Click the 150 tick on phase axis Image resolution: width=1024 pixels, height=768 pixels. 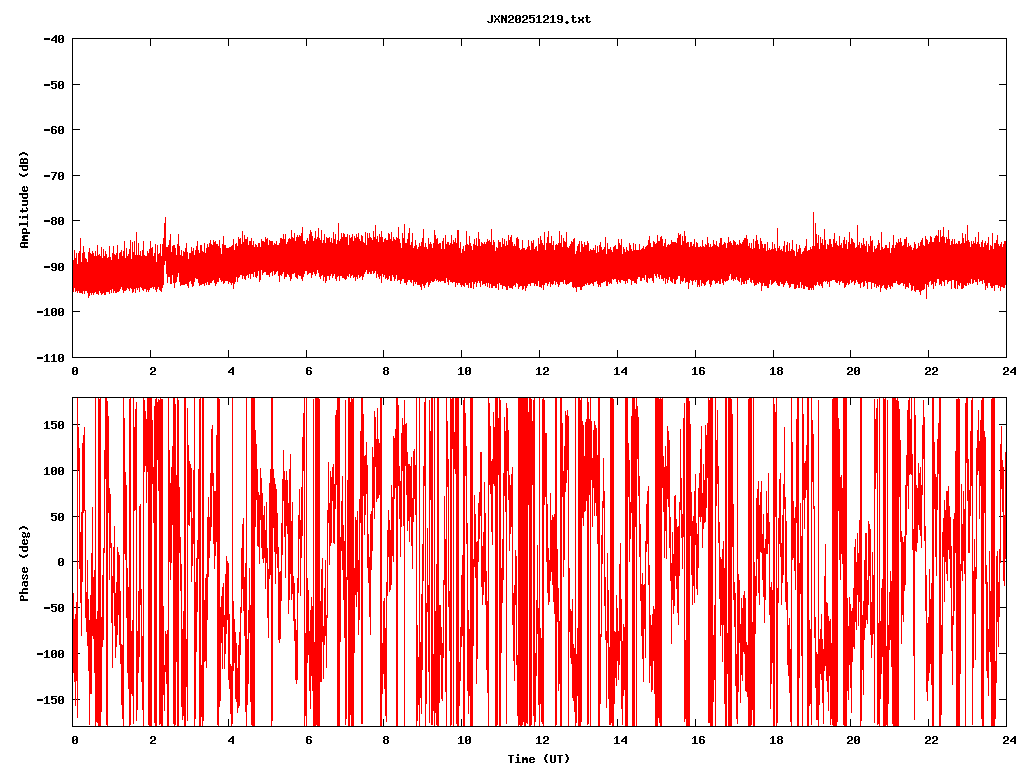tap(54, 425)
